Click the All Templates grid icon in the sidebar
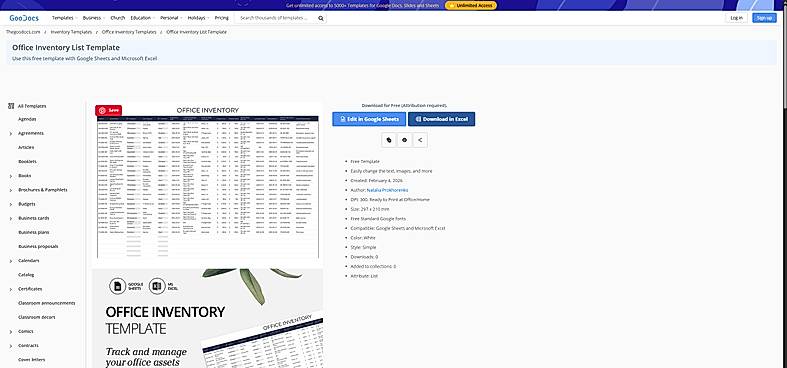Image resolution: width=787 pixels, height=368 pixels. click(x=11, y=106)
